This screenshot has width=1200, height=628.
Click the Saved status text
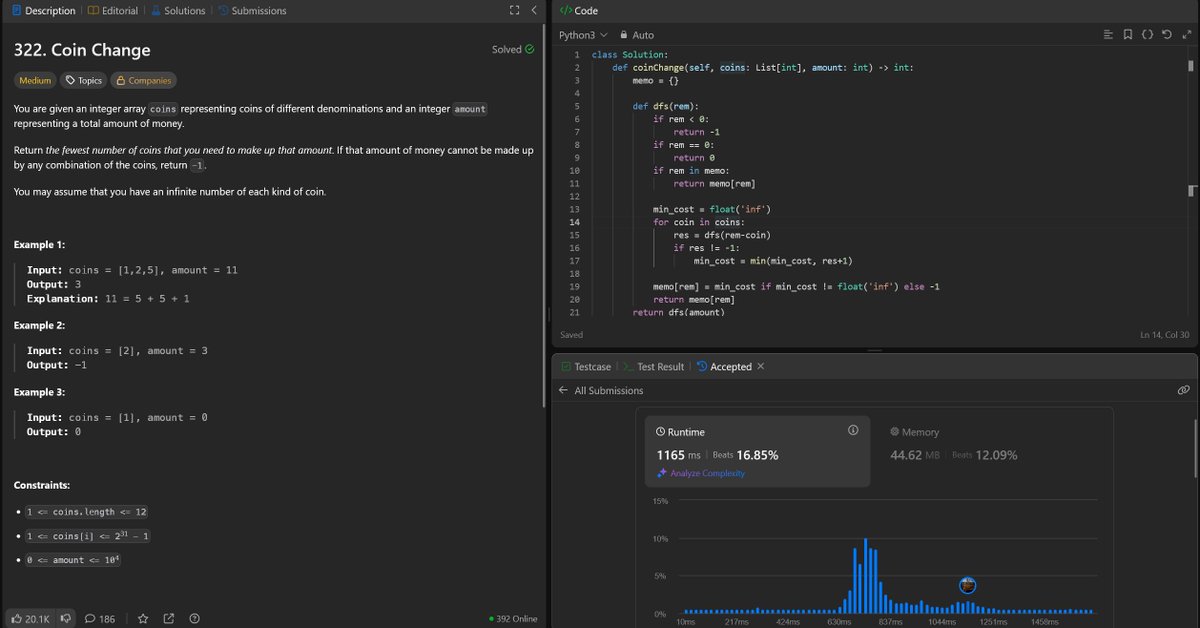click(x=571, y=335)
